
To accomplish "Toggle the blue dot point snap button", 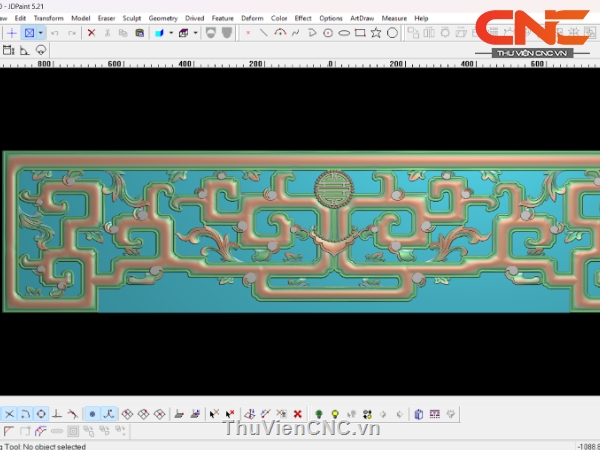I will 92,413.
